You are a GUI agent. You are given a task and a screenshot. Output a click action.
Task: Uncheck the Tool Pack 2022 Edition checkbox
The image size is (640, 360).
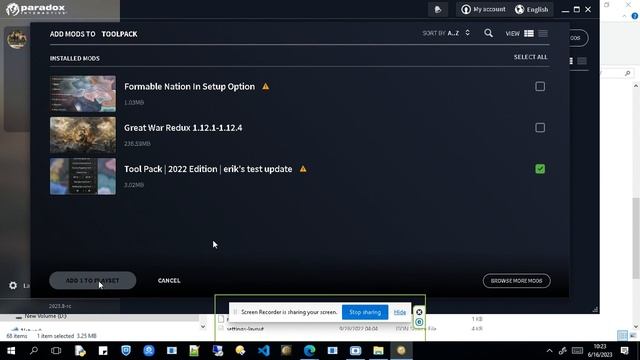pos(540,169)
